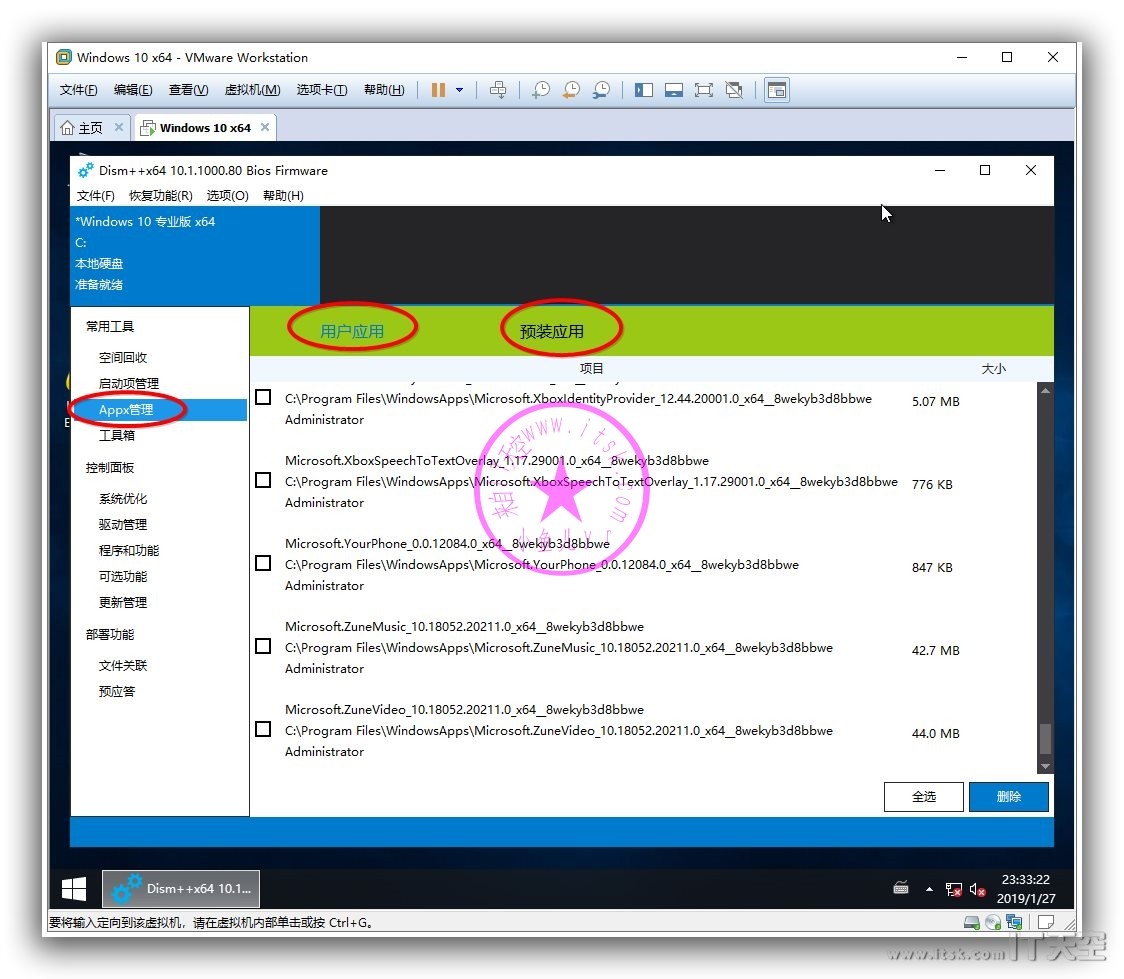Switch to the 主页 tab

(x=90, y=128)
